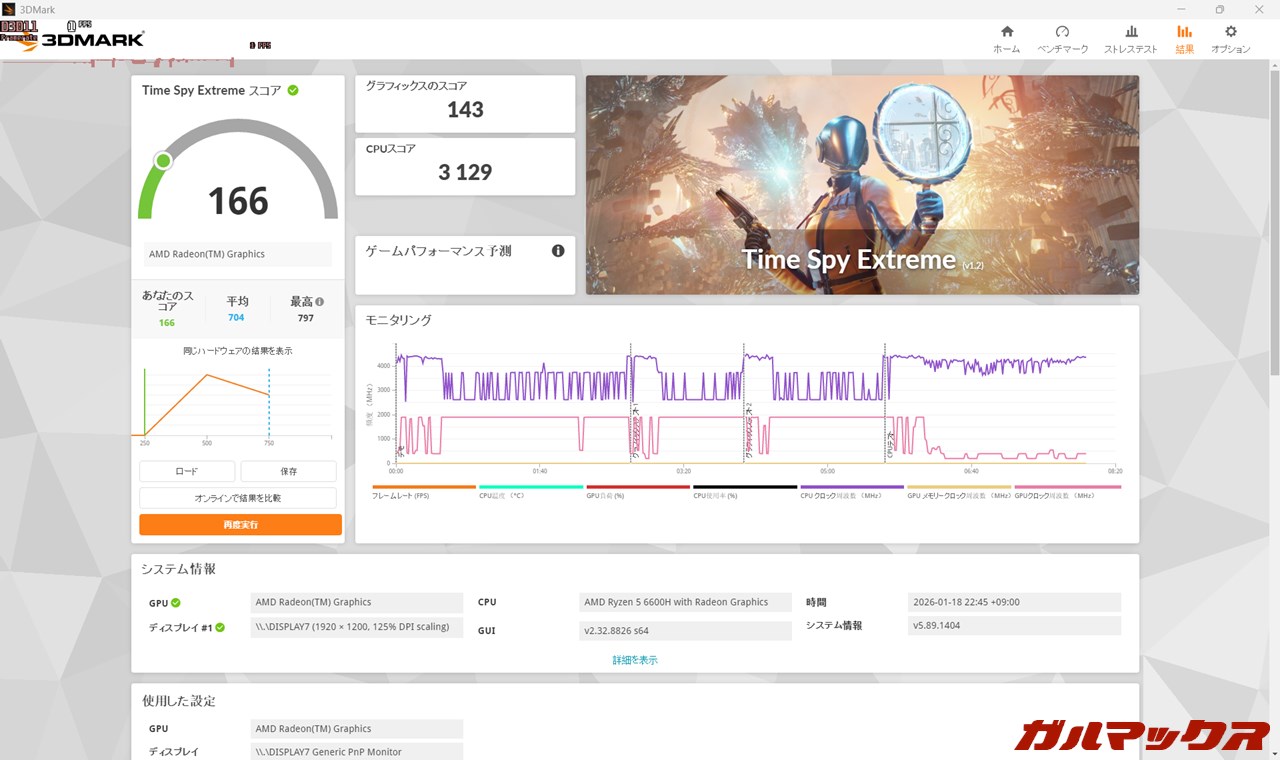Click the info icon beside 最高 score

pos(320,301)
